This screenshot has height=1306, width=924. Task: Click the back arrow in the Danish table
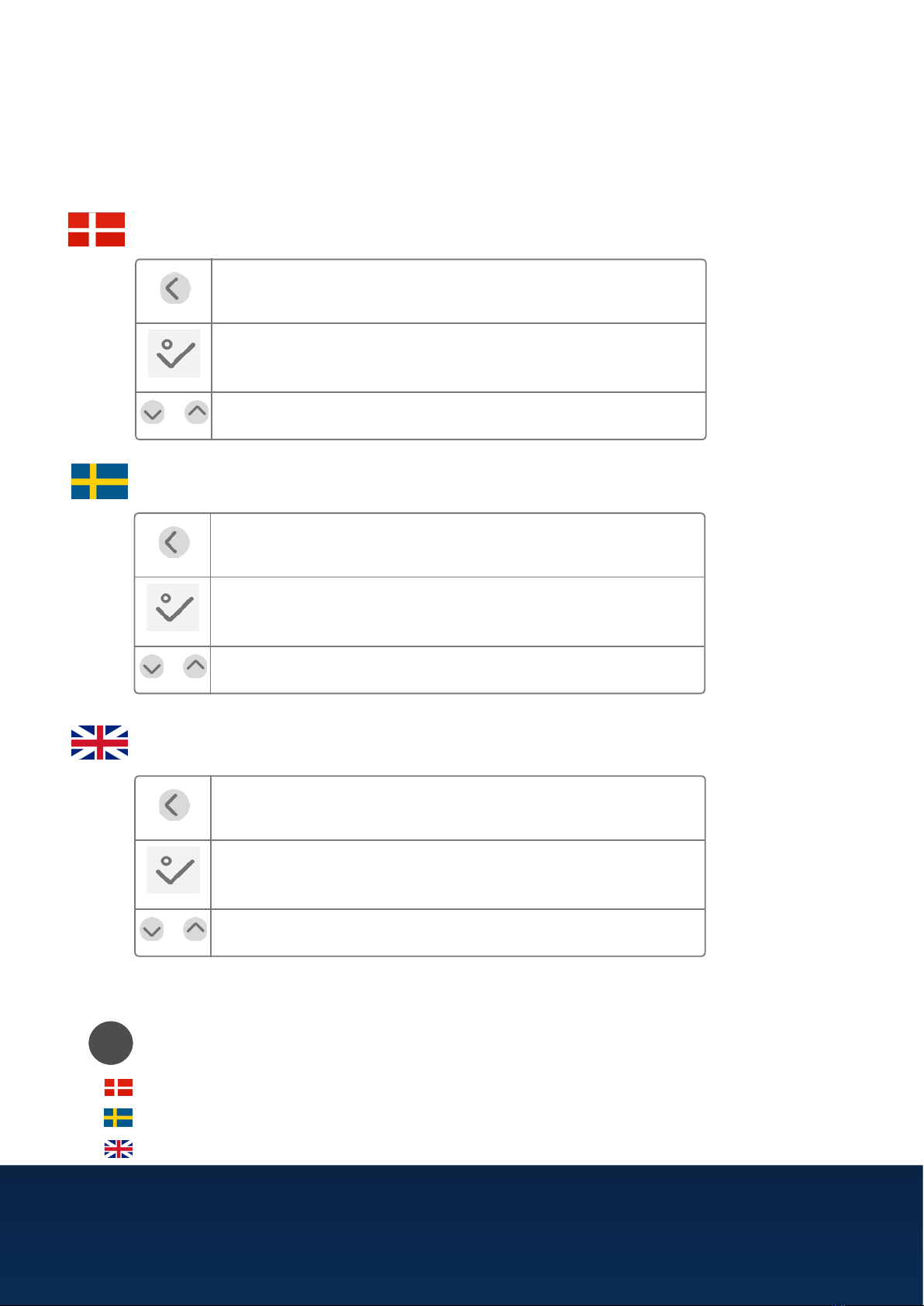(175, 289)
